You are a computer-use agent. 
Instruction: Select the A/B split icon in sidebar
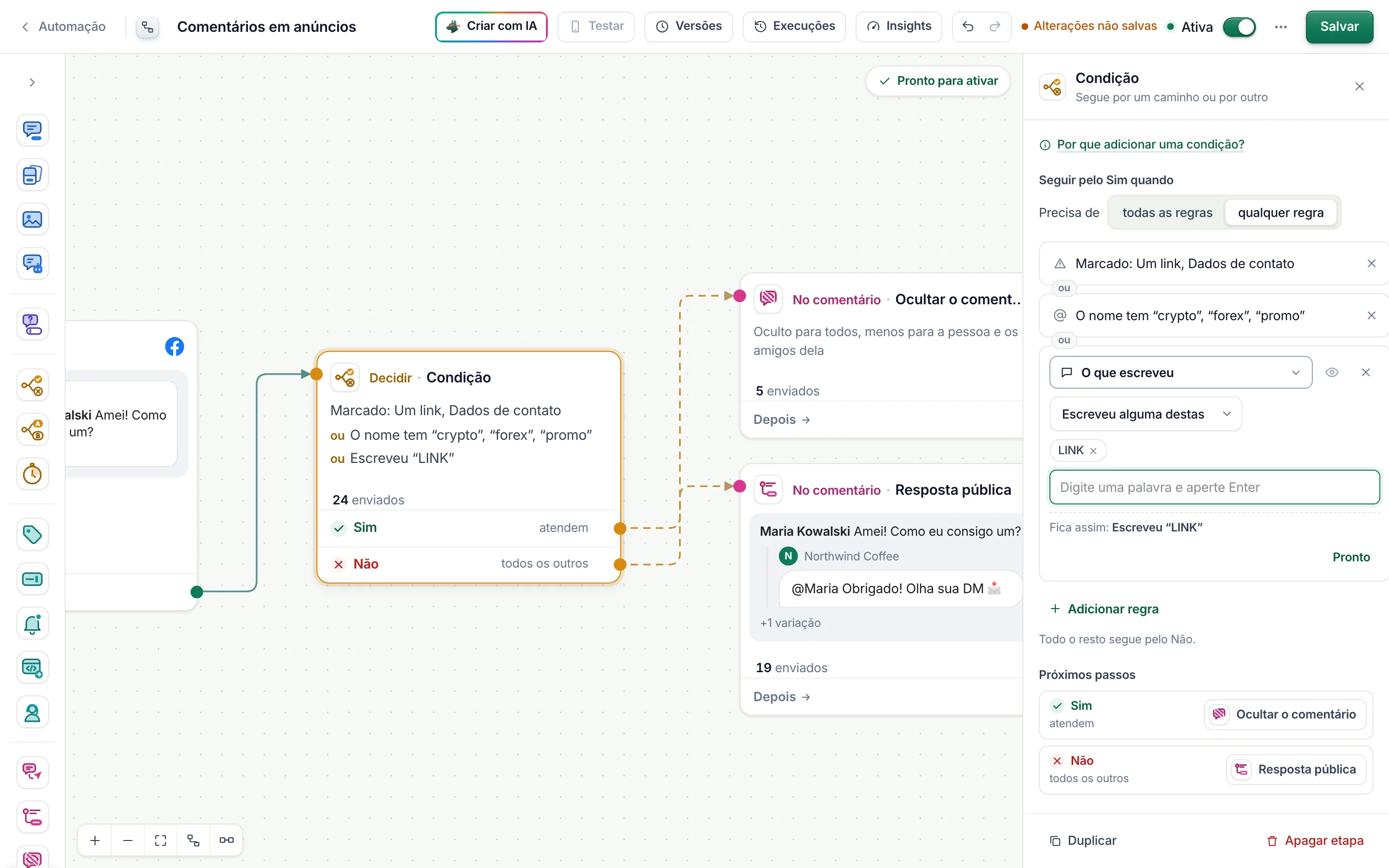(32, 429)
